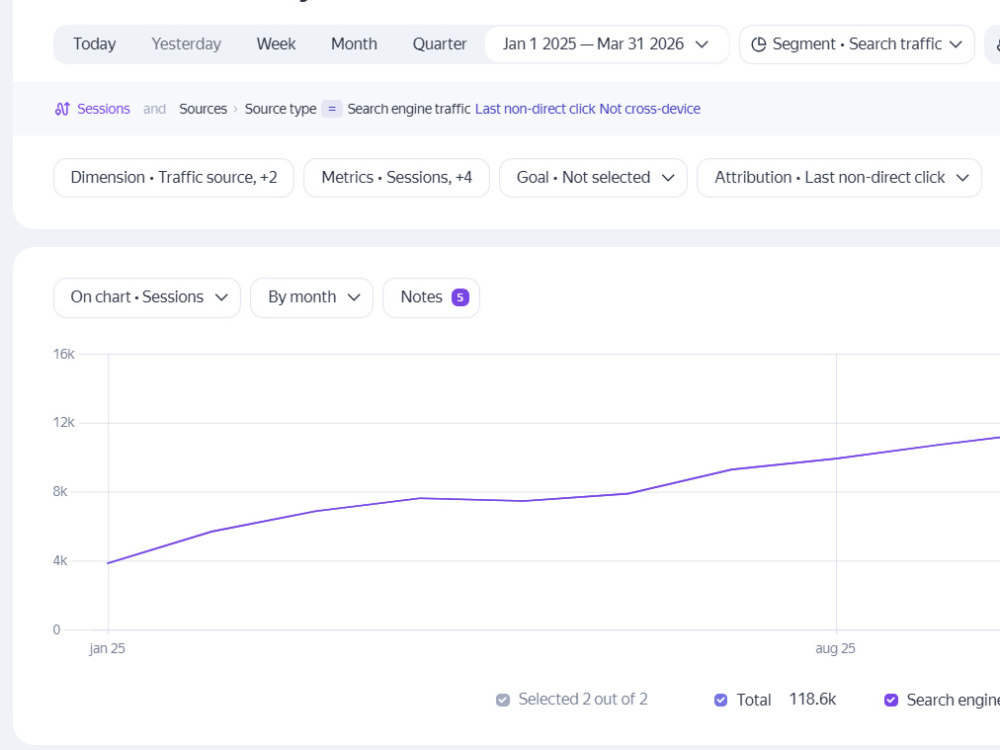Click the Total value 118.6k

pyautogui.click(x=812, y=700)
